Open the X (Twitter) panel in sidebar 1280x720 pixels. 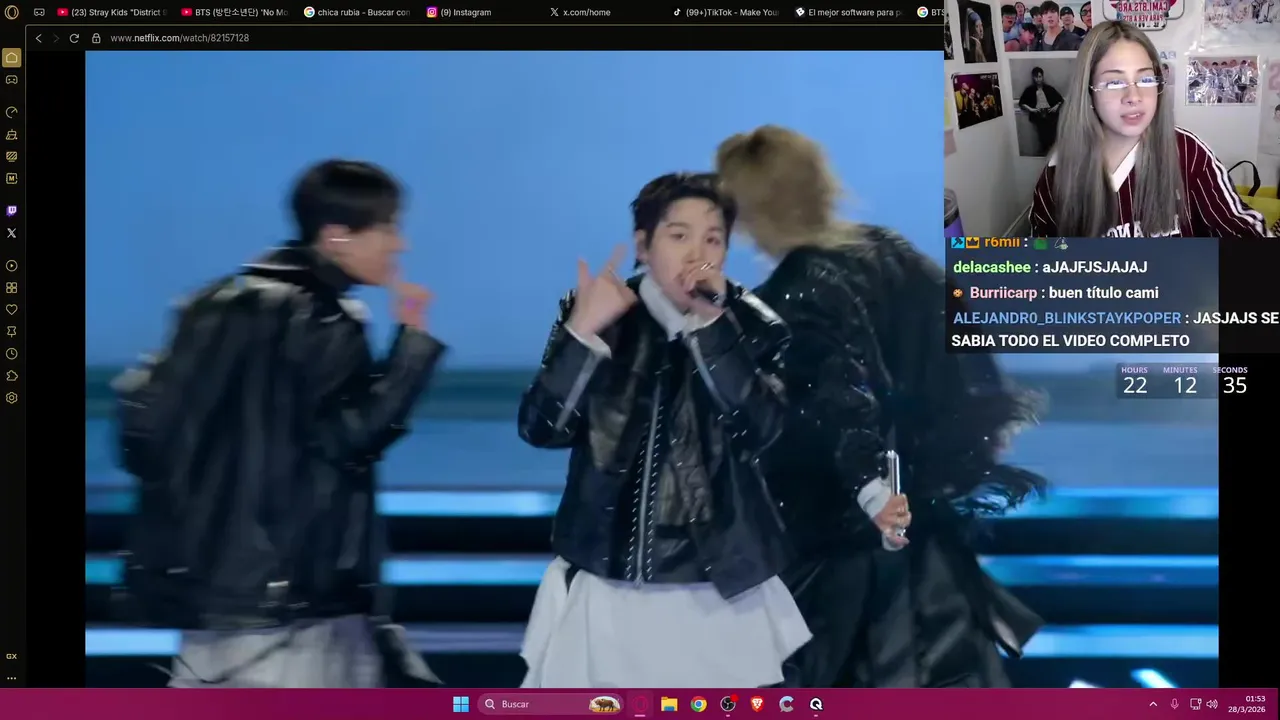(12, 233)
